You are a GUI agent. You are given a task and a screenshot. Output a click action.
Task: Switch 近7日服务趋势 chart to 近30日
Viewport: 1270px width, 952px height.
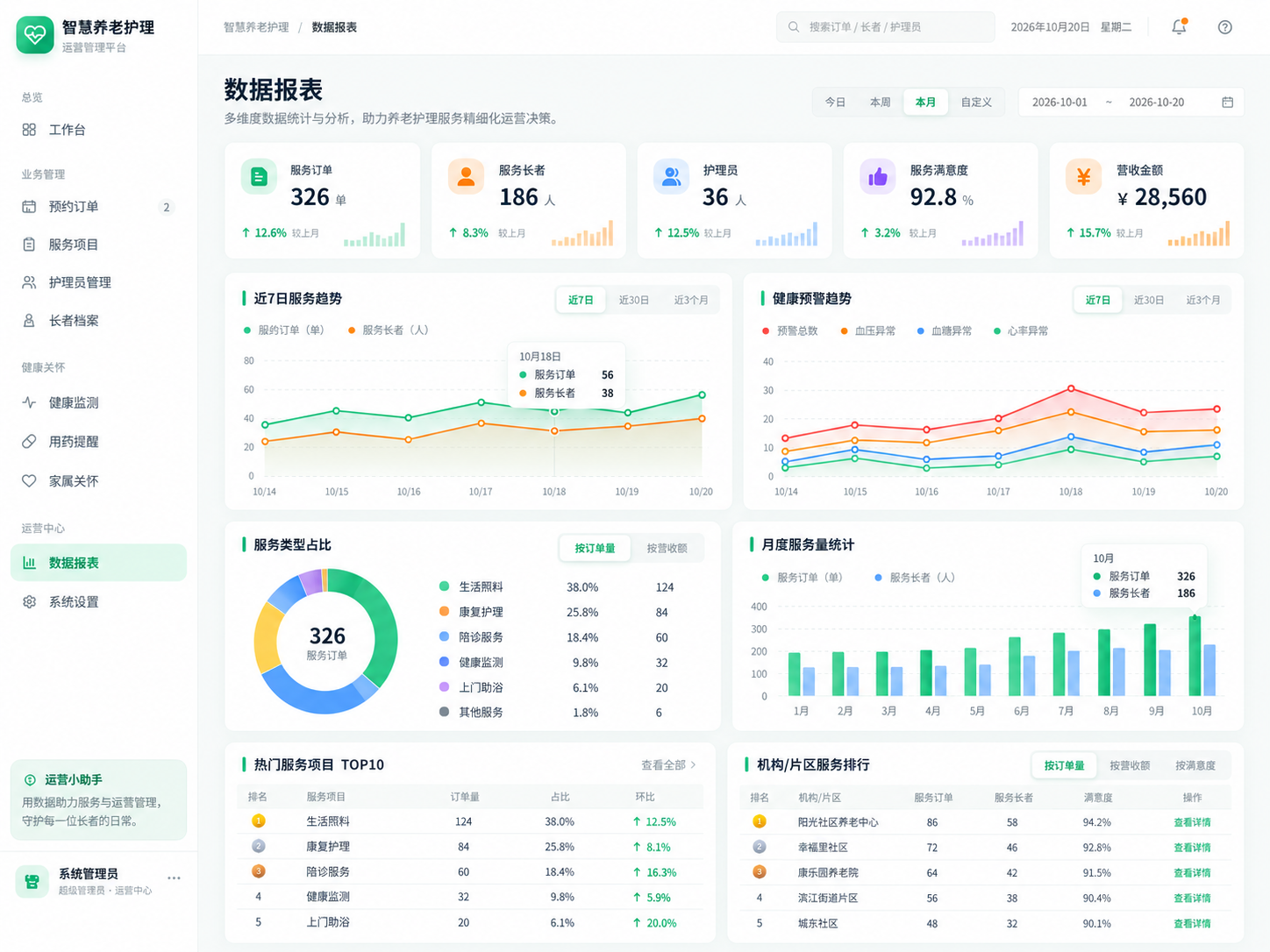633,300
